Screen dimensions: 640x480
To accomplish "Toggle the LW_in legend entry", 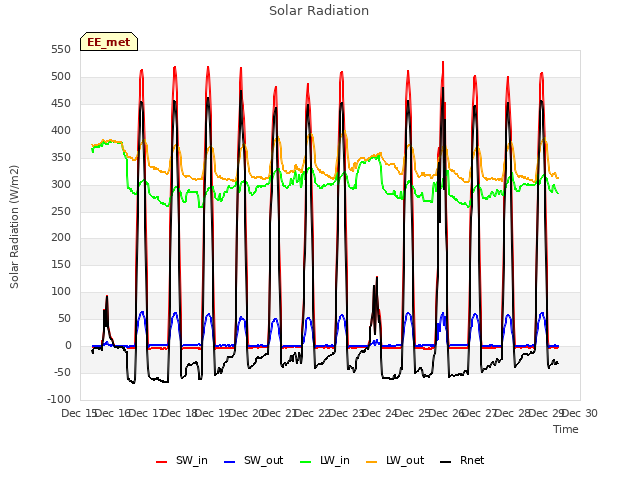I will click(325, 460).
